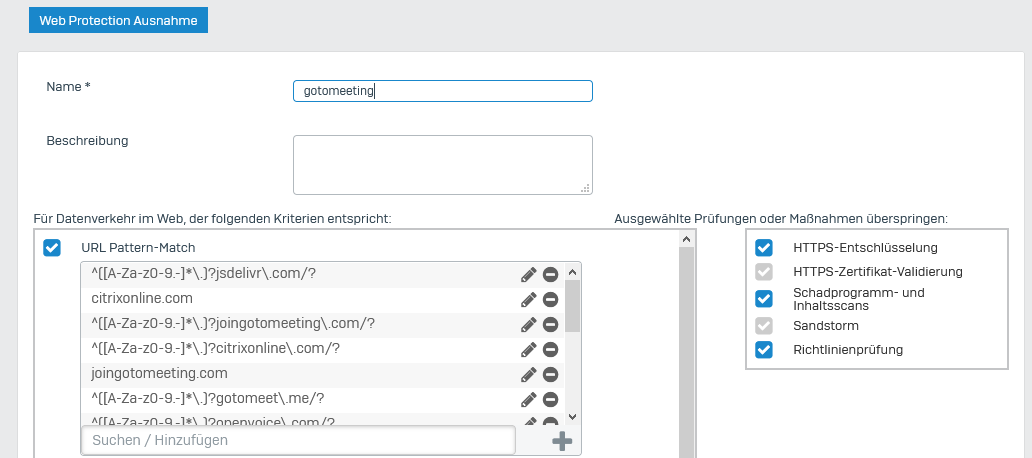Remove the citrixonline regex pattern
Screen dimensions: 1032x458
click(x=551, y=349)
